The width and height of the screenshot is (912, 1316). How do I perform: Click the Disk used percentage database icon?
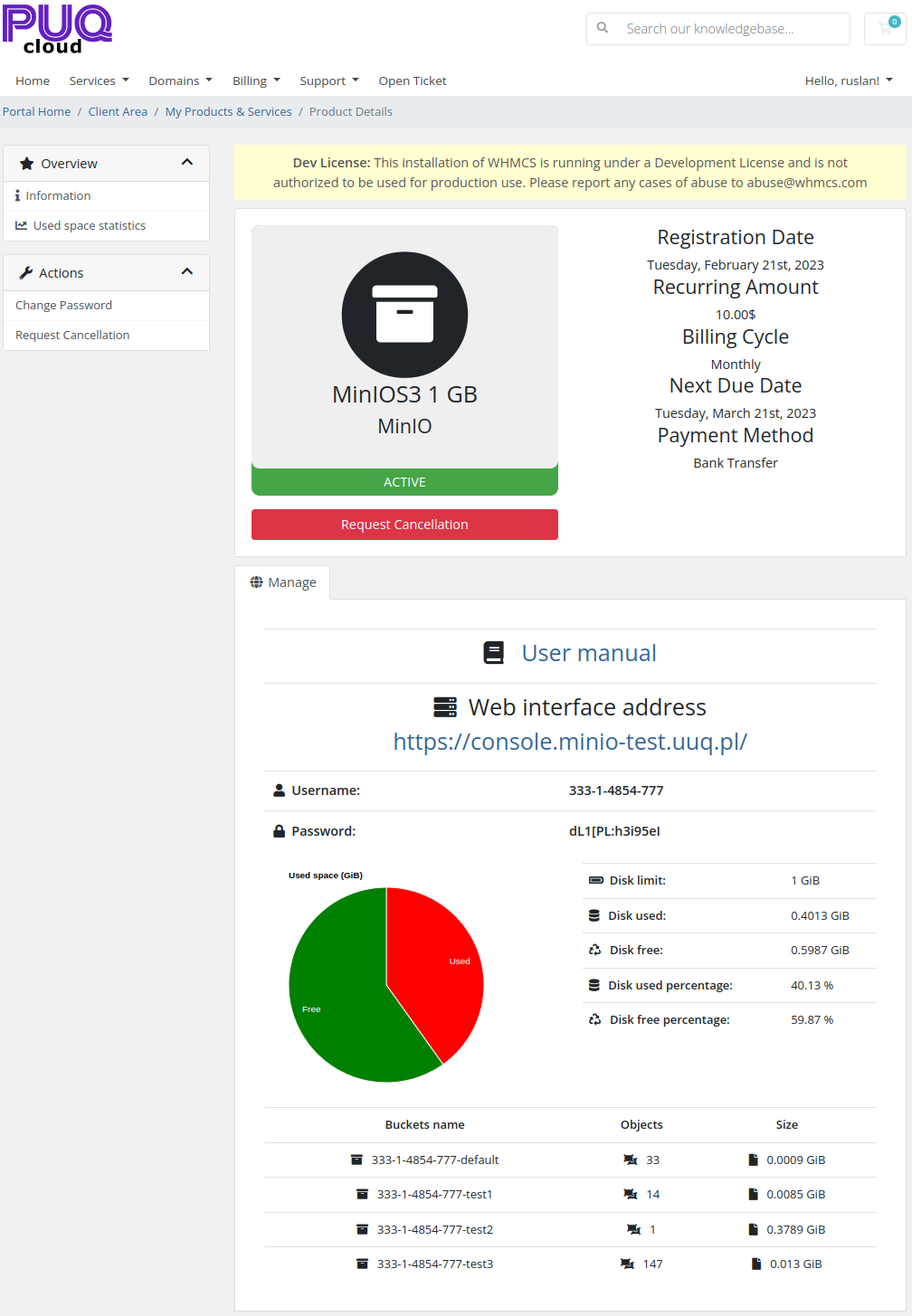(594, 985)
